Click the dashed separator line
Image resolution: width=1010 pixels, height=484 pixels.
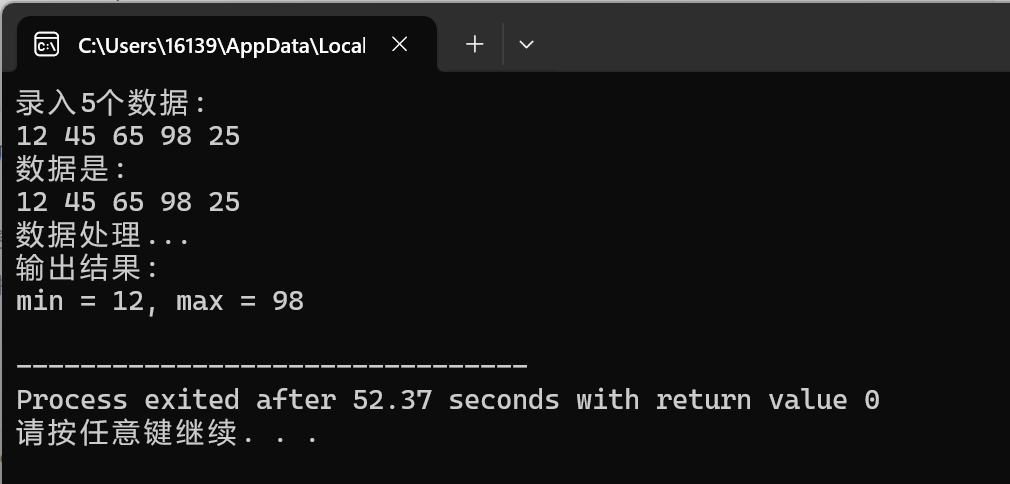tap(272, 366)
